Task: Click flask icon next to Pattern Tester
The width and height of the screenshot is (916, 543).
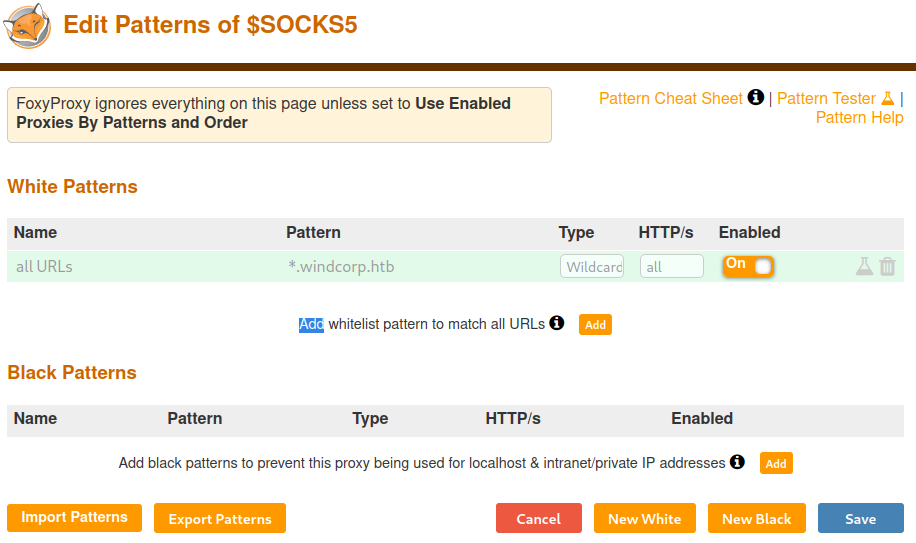Action: coord(886,98)
